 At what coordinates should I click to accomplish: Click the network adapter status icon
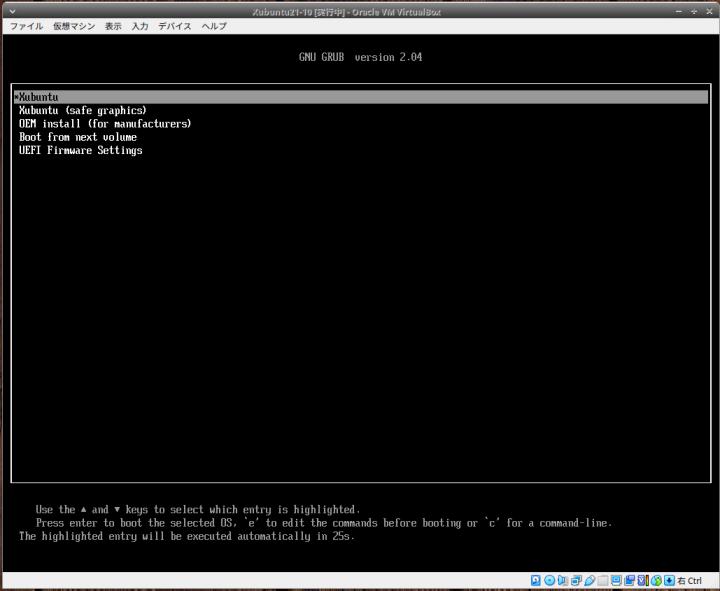[x=576, y=580]
